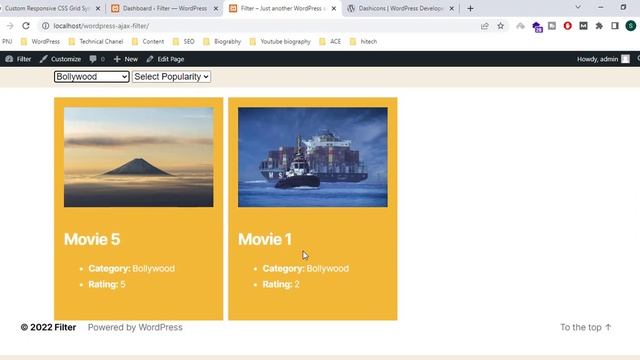Click the Movie 5 mountain thumbnail
The image size is (640, 360).
click(x=139, y=157)
